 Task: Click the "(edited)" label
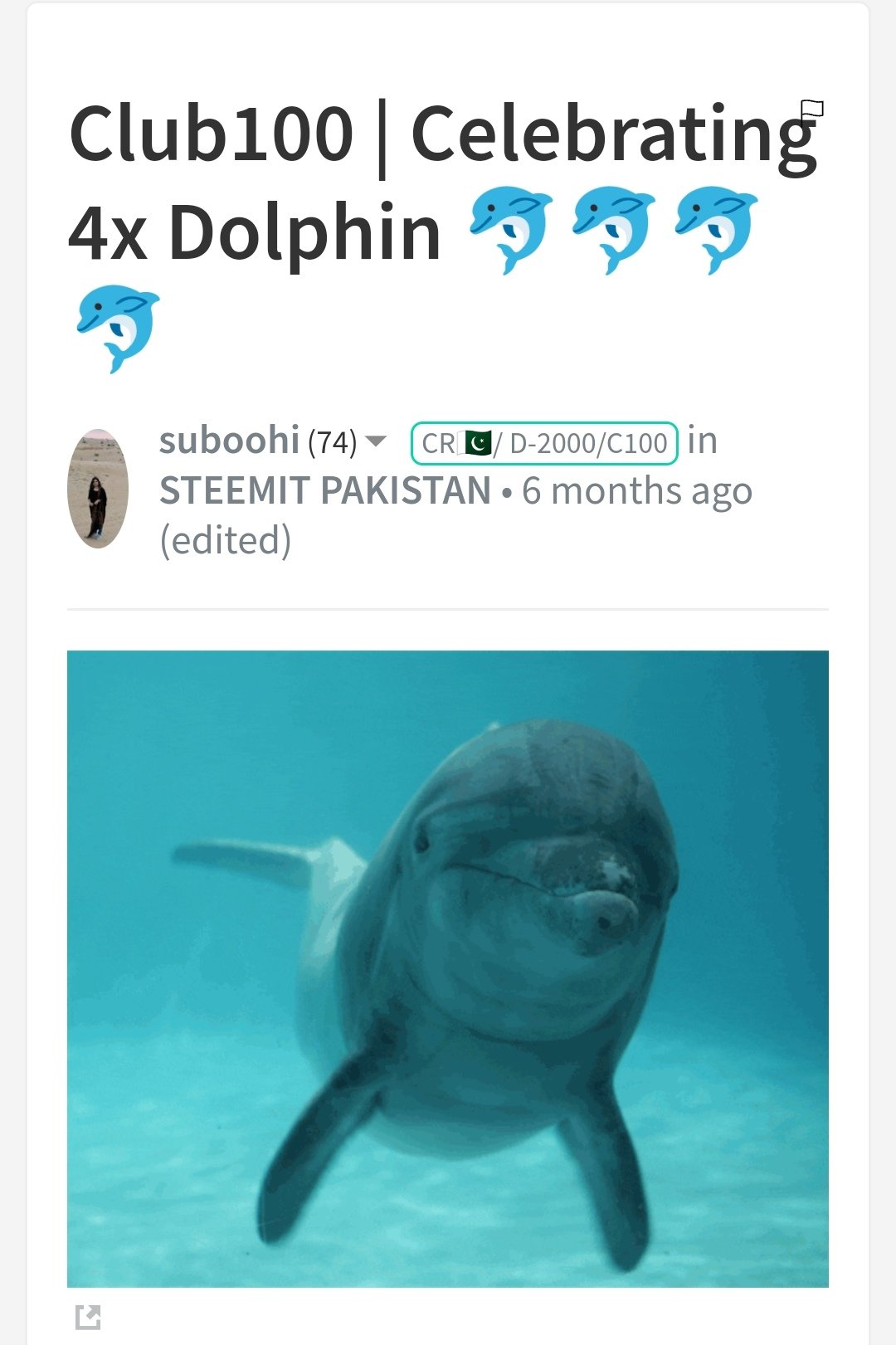(226, 540)
